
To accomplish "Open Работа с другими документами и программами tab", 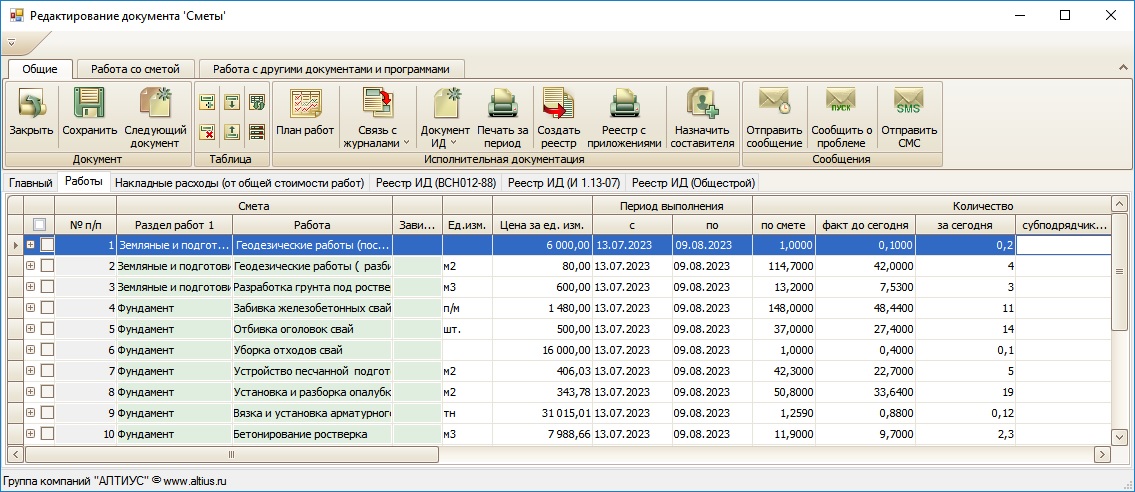I will [x=332, y=69].
